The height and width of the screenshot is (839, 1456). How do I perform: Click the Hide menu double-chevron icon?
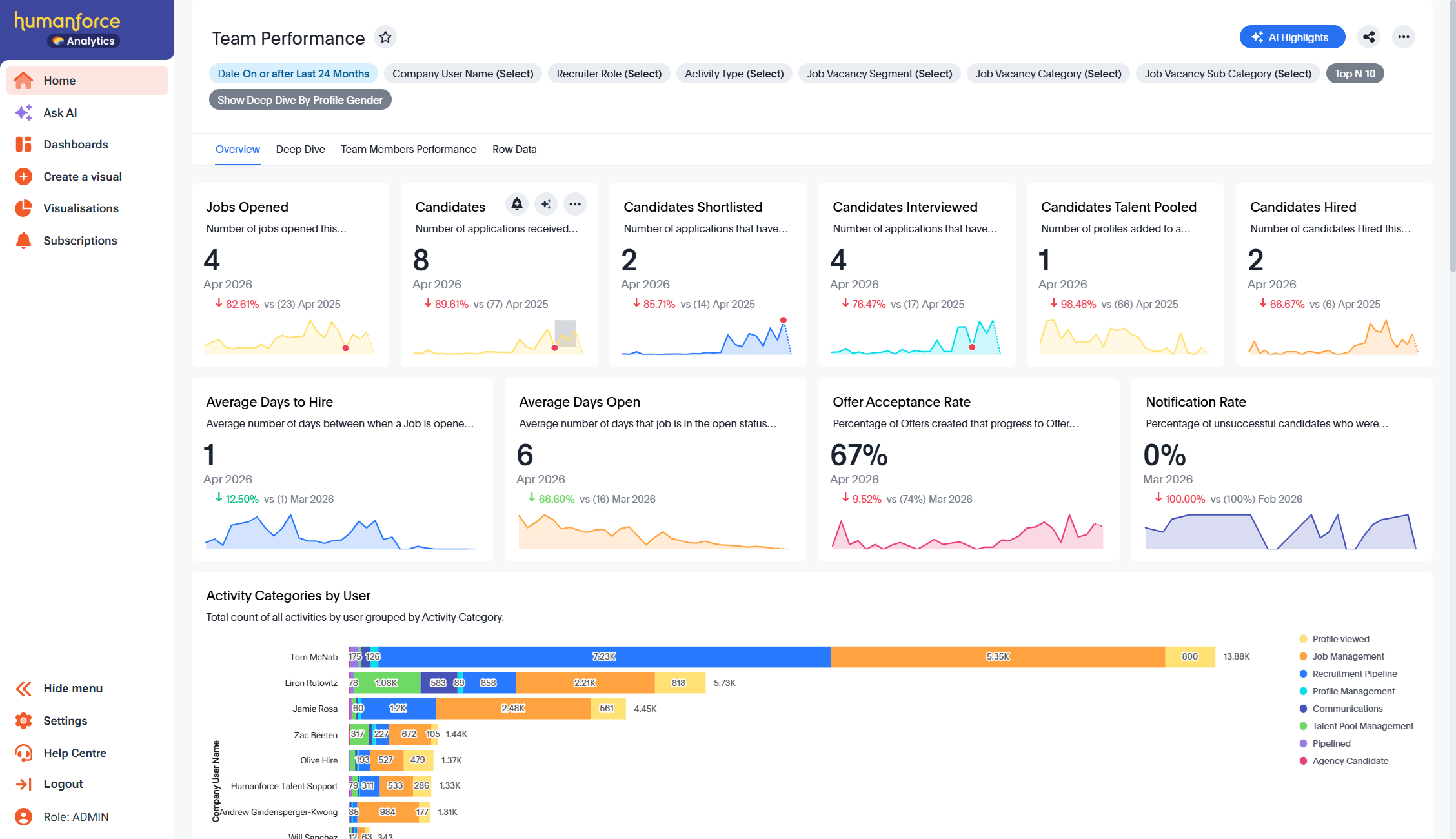point(24,689)
